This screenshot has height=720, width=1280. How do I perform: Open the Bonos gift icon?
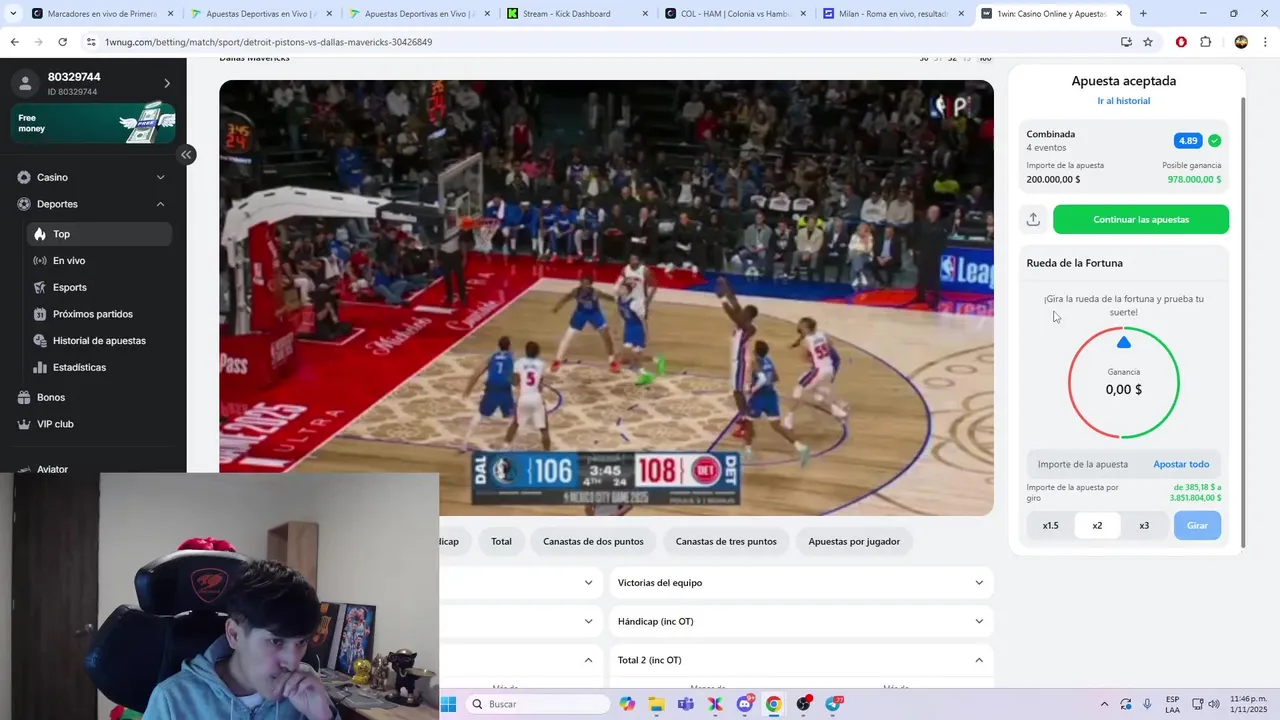pyautogui.click(x=24, y=398)
